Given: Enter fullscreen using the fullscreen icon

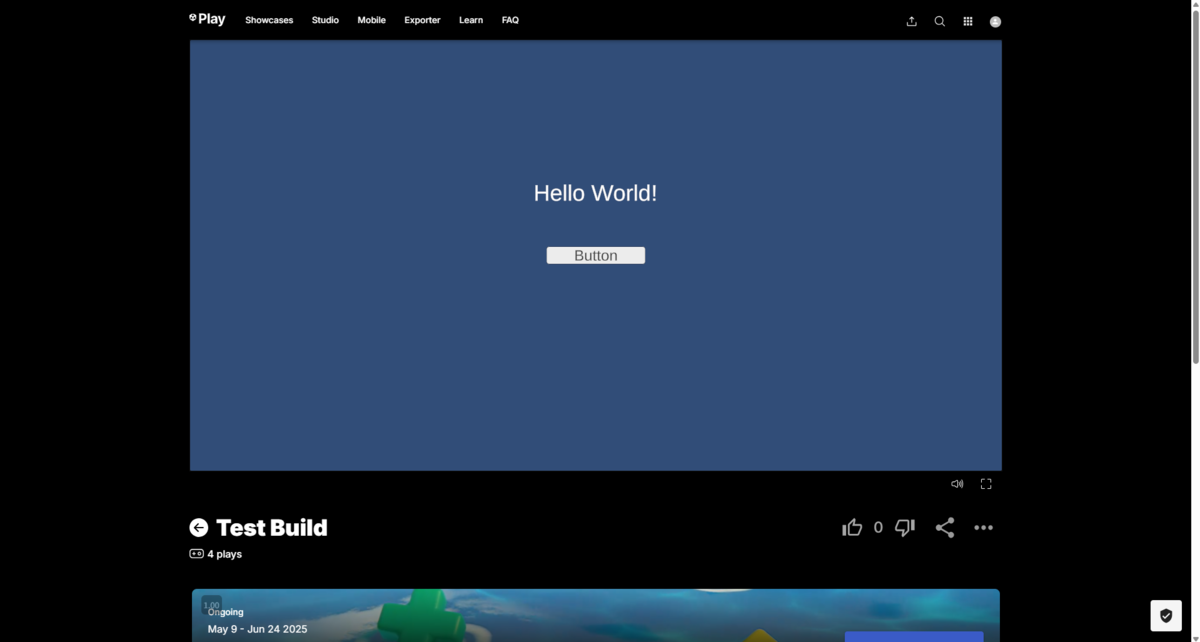Looking at the screenshot, I should 986,483.
